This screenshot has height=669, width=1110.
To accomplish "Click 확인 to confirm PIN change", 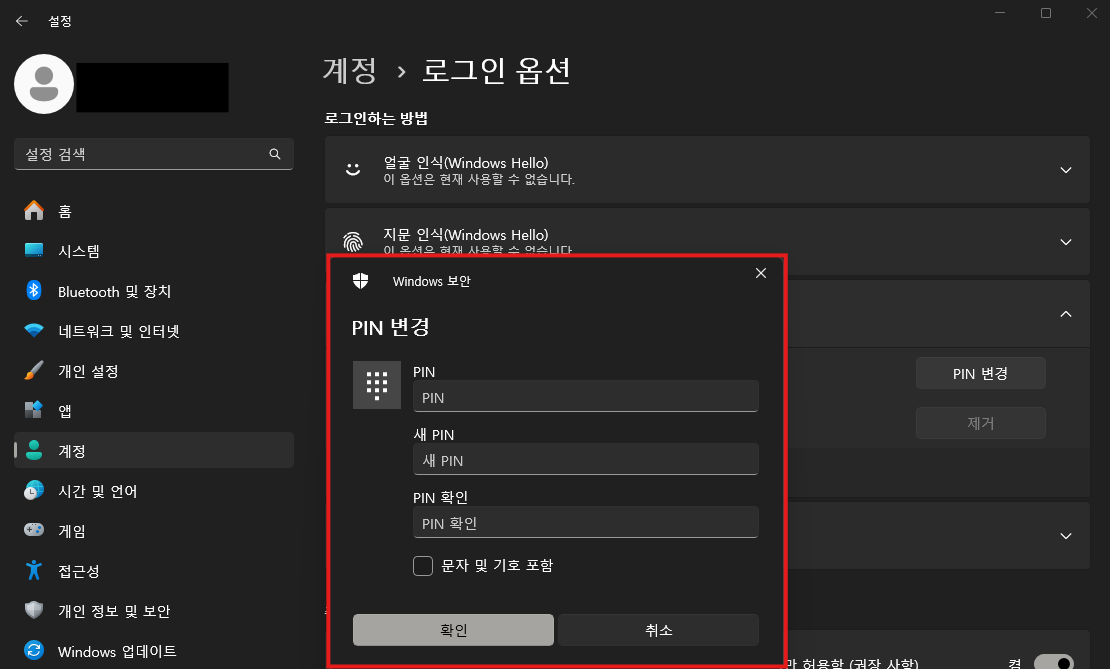I will point(453,630).
